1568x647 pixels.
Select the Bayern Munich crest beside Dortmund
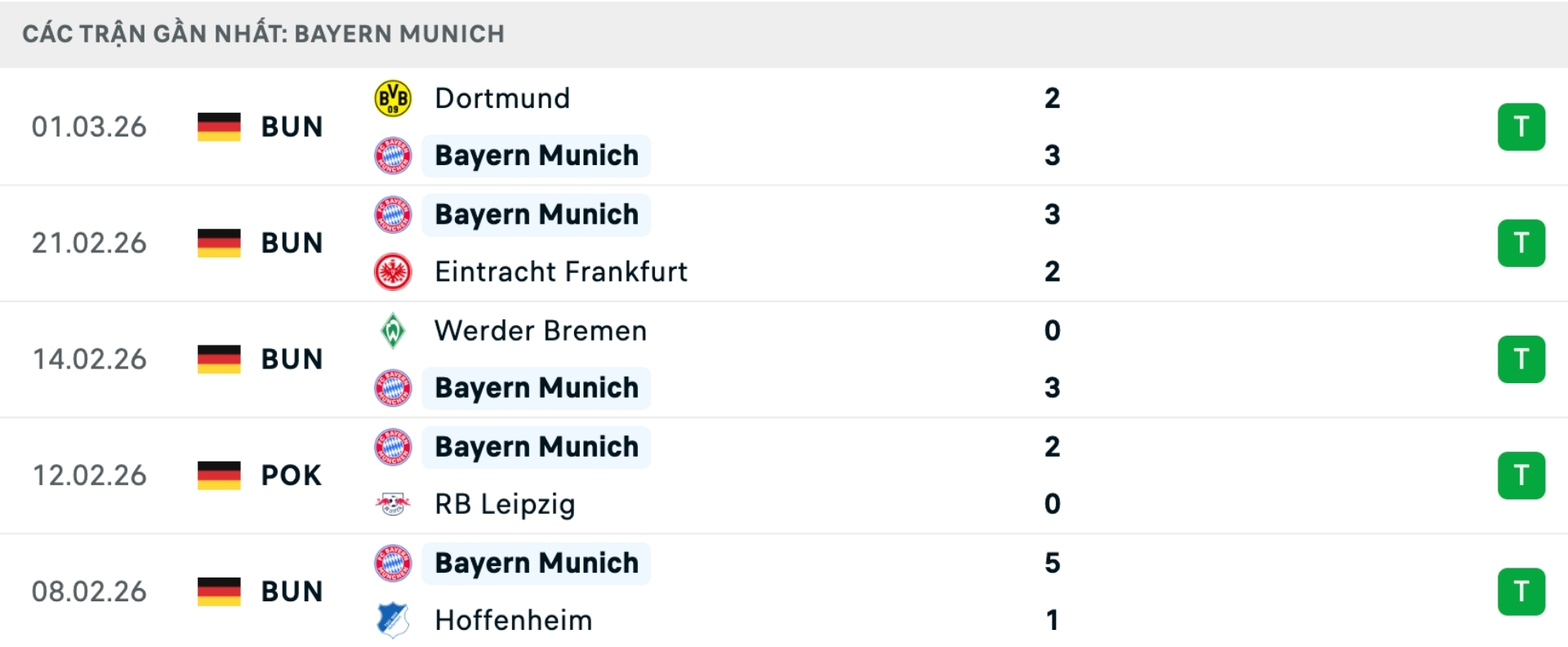point(393,156)
